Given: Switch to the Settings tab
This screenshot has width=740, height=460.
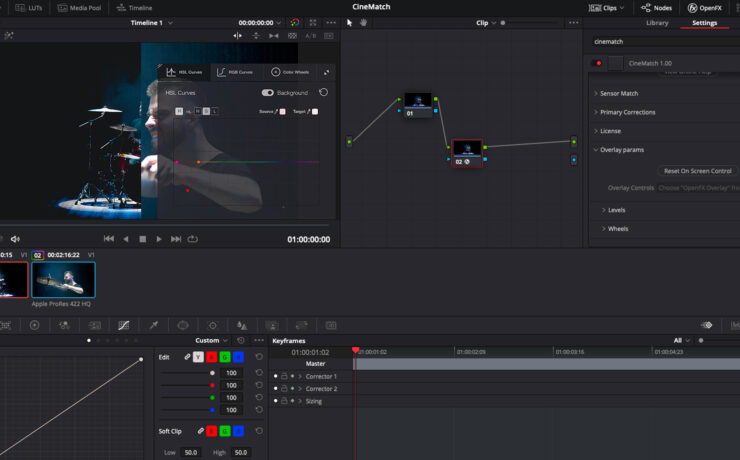Looking at the screenshot, I should [704, 23].
